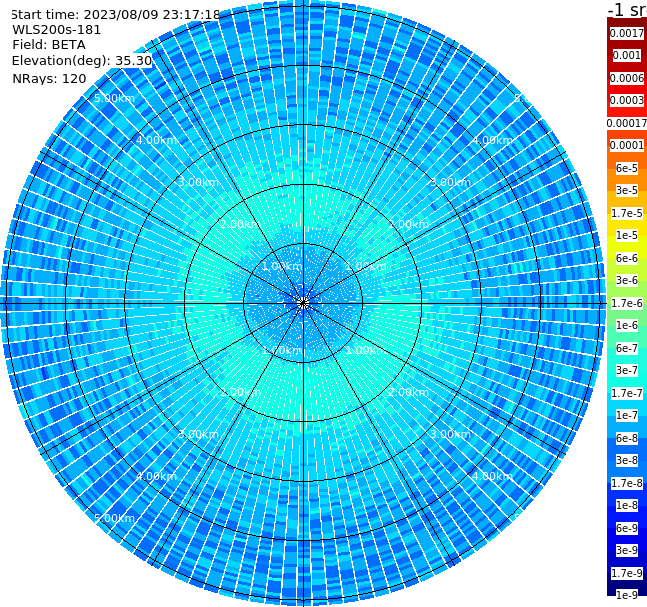The width and height of the screenshot is (647, 607).
Task: Click the 3e-6 colorbar label
Action: pyautogui.click(x=627, y=280)
